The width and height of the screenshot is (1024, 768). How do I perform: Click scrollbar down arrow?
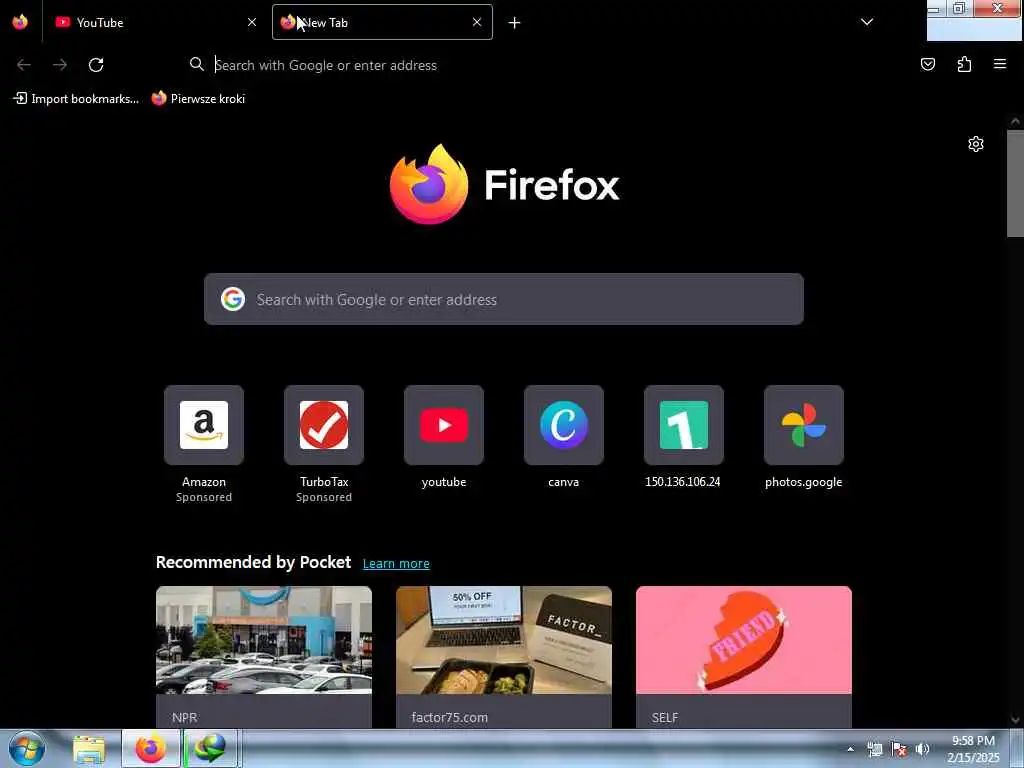[x=1015, y=720]
